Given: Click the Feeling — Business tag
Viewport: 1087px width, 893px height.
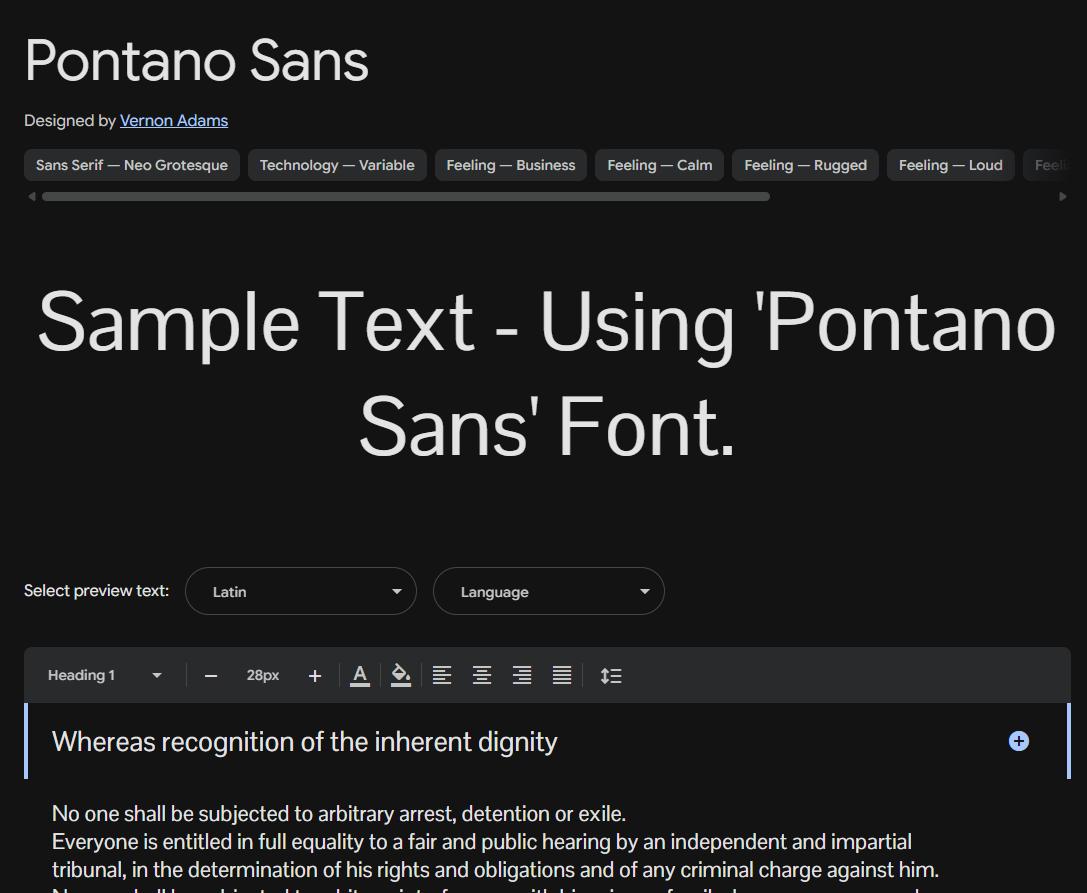Looking at the screenshot, I should pyautogui.click(x=511, y=165).
